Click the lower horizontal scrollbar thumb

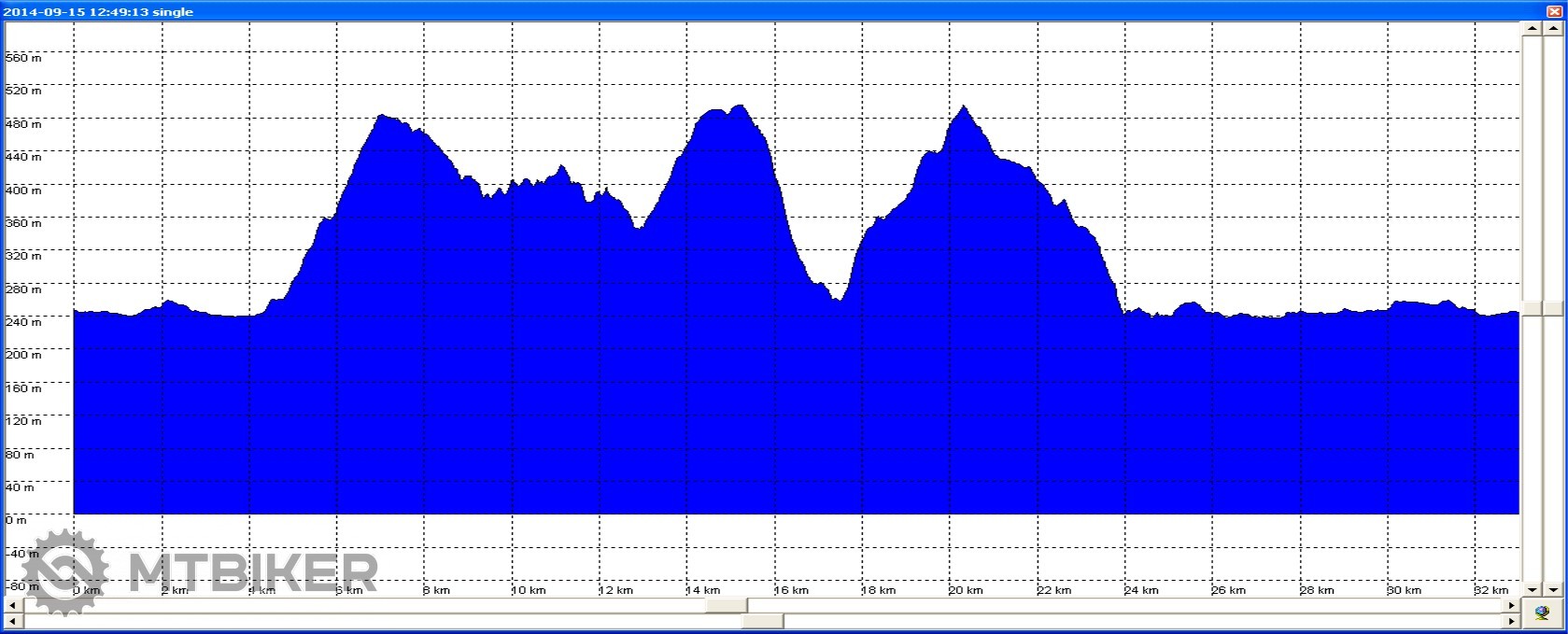click(x=763, y=621)
